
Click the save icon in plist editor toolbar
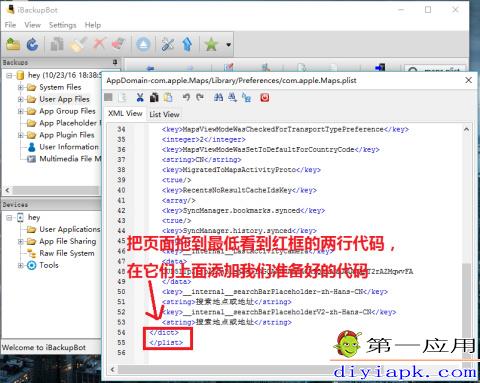108,97
